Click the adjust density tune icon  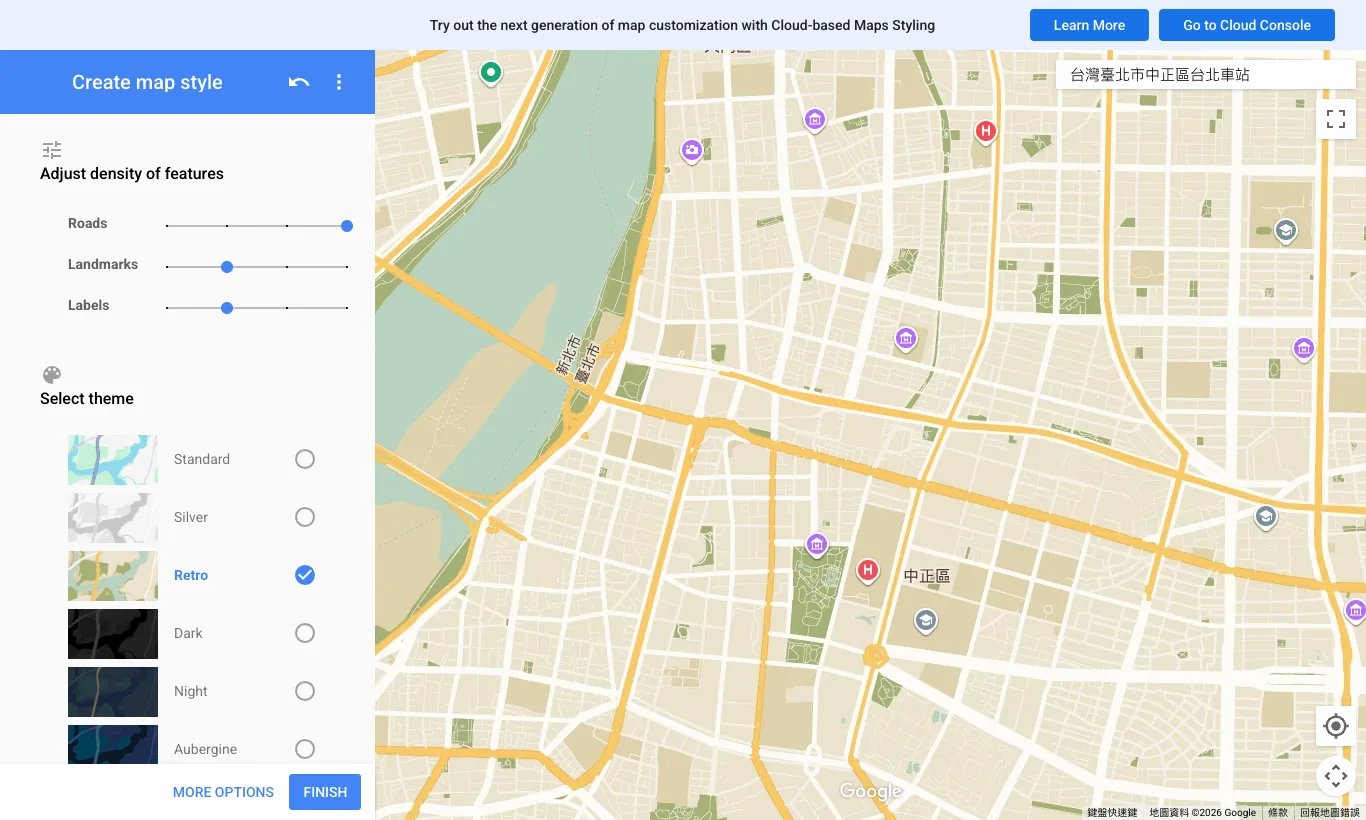(x=52, y=150)
